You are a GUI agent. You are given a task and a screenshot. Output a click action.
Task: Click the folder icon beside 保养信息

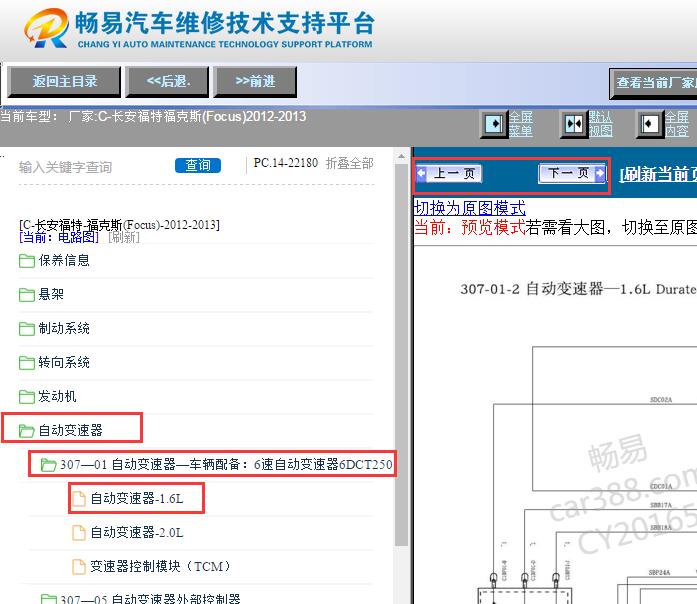coord(27,261)
